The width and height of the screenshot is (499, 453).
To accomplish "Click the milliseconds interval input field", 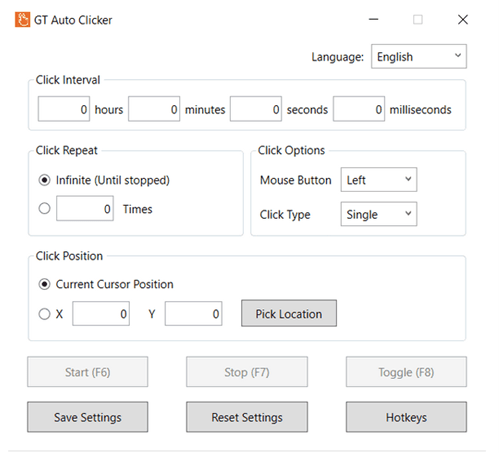I will [359, 109].
